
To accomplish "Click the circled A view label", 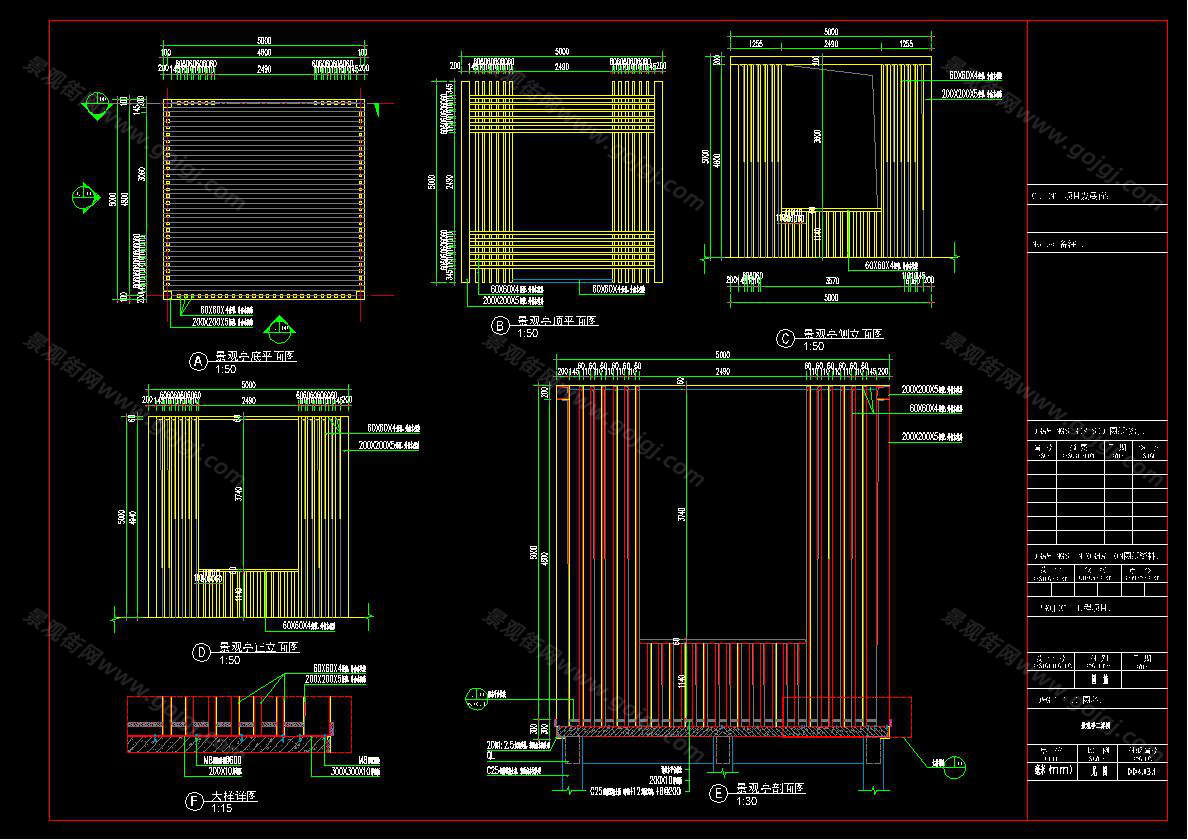I will (197, 359).
